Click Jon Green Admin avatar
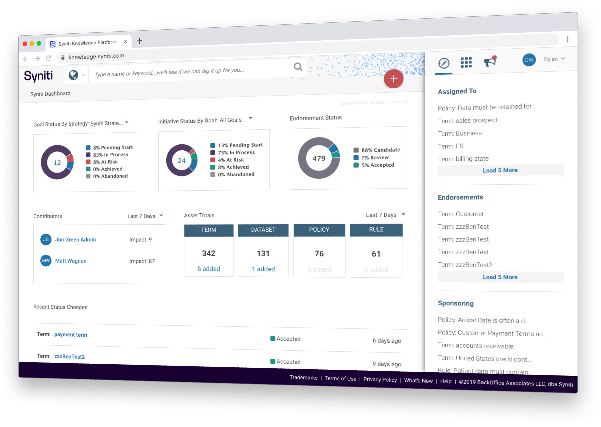Viewport: 601px width, 427px height. pyautogui.click(x=46, y=239)
